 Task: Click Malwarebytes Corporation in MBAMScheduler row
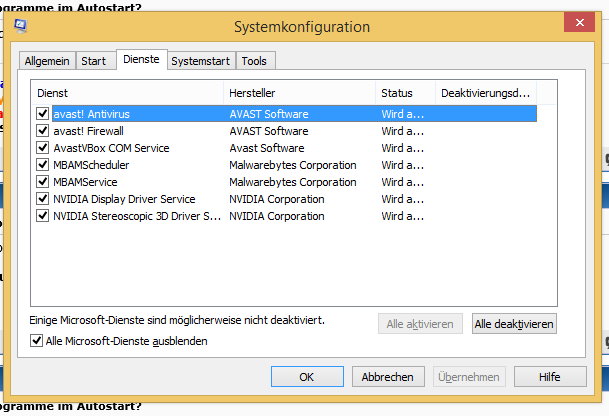[x=293, y=165]
